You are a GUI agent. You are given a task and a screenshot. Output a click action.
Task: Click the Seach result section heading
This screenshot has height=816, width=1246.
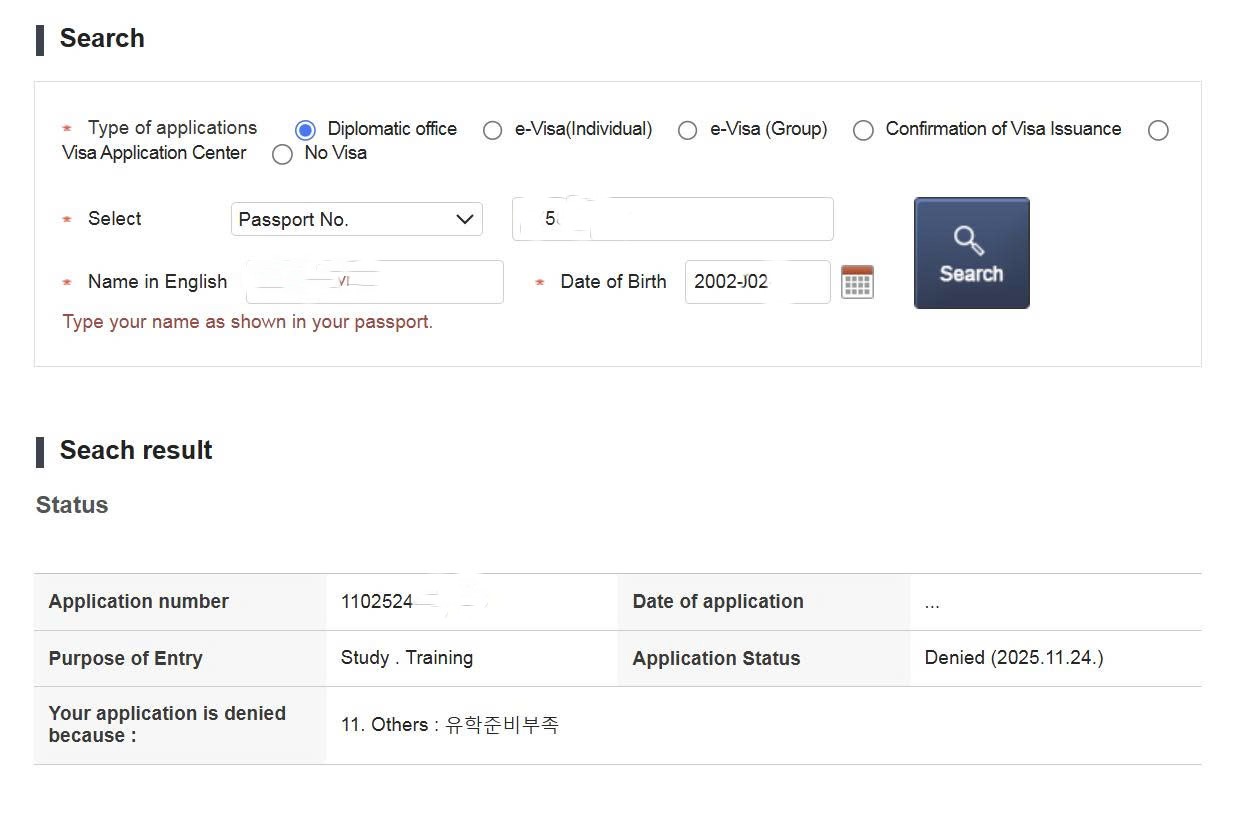(x=136, y=451)
